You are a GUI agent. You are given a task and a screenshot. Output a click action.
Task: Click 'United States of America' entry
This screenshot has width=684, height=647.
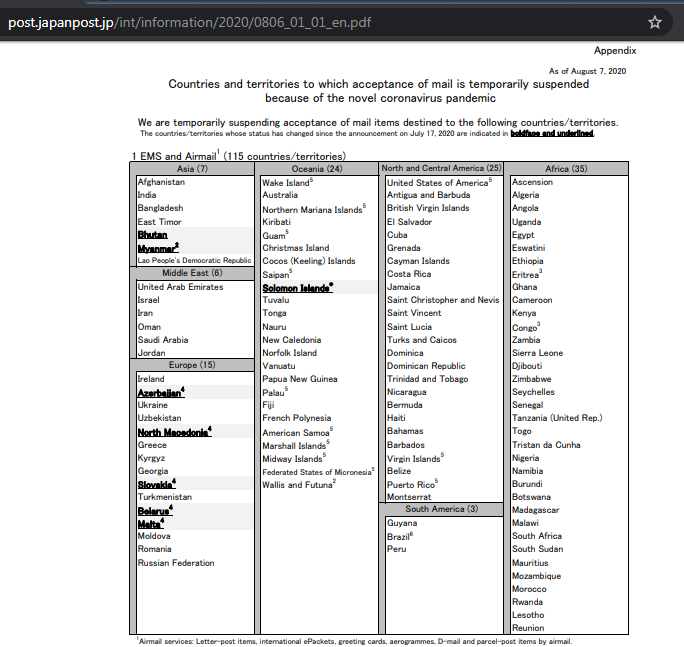(x=439, y=182)
